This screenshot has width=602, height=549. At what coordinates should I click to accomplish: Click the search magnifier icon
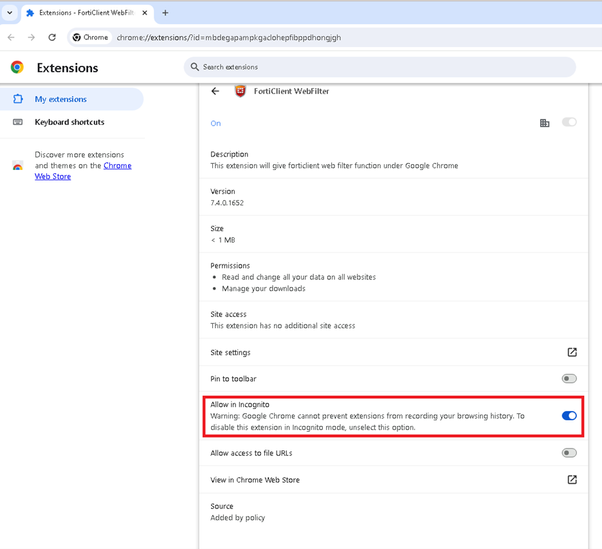click(195, 67)
